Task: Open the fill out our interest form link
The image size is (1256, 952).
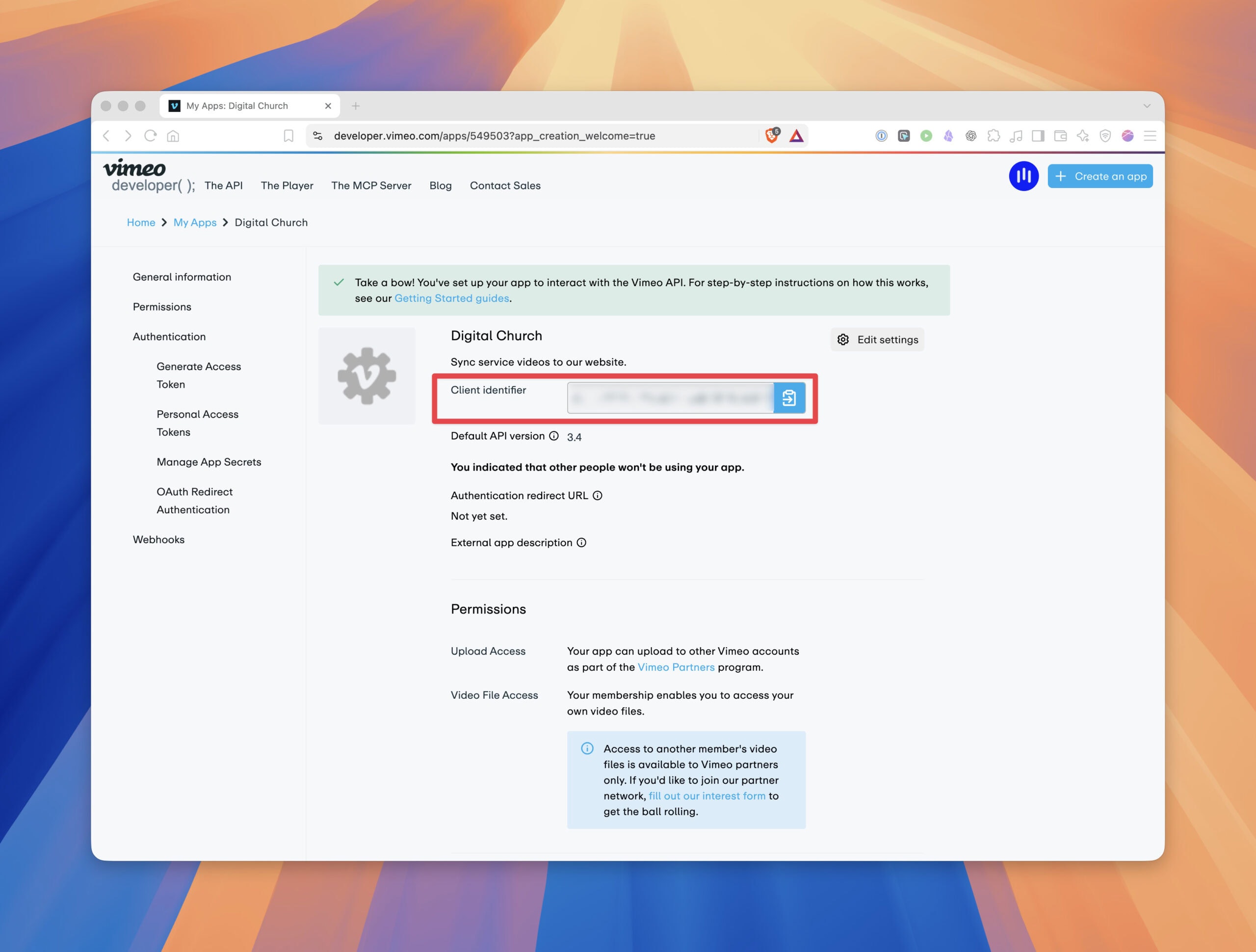Action: point(707,796)
